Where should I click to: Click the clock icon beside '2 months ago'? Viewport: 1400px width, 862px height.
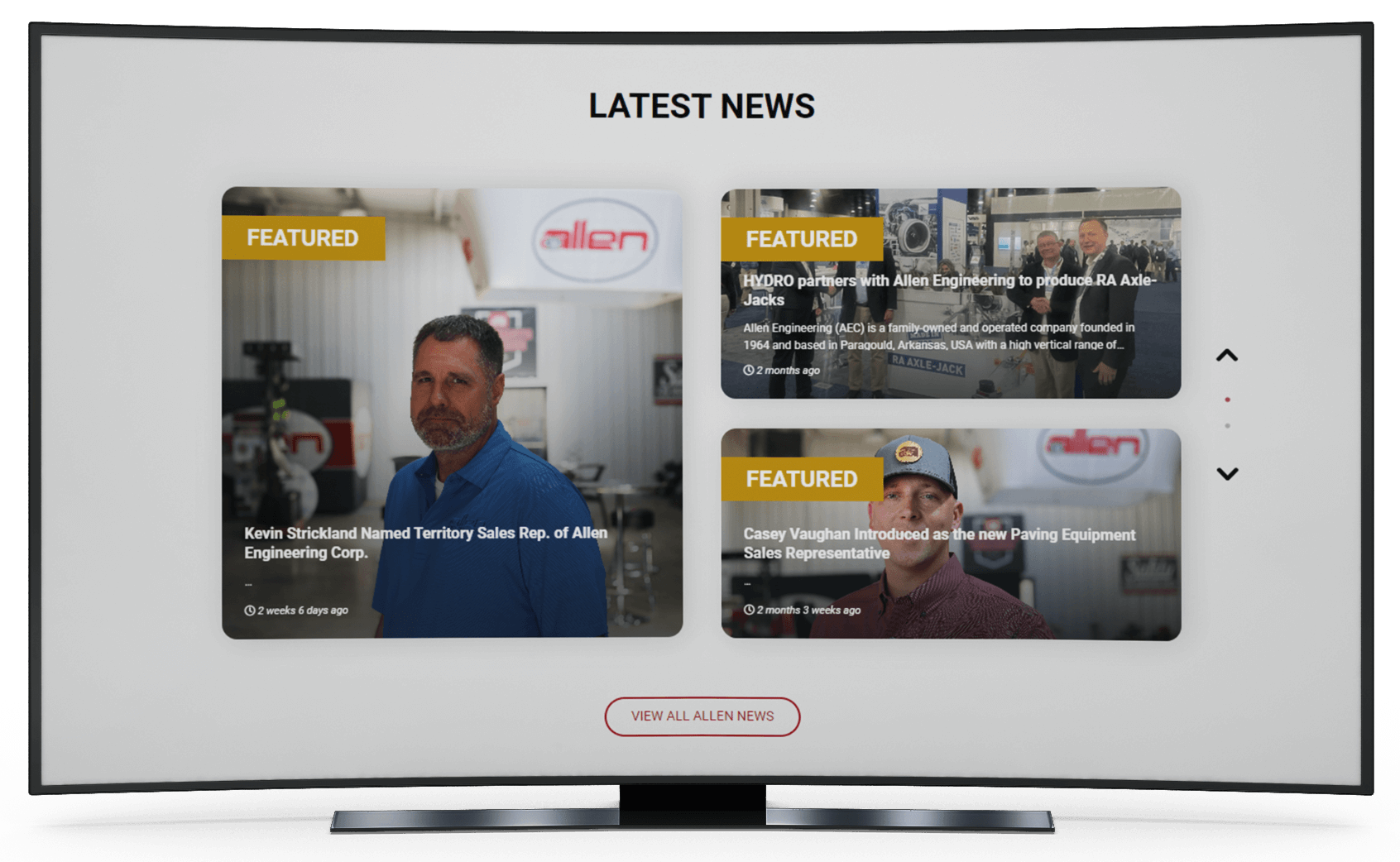pyautogui.click(x=748, y=371)
